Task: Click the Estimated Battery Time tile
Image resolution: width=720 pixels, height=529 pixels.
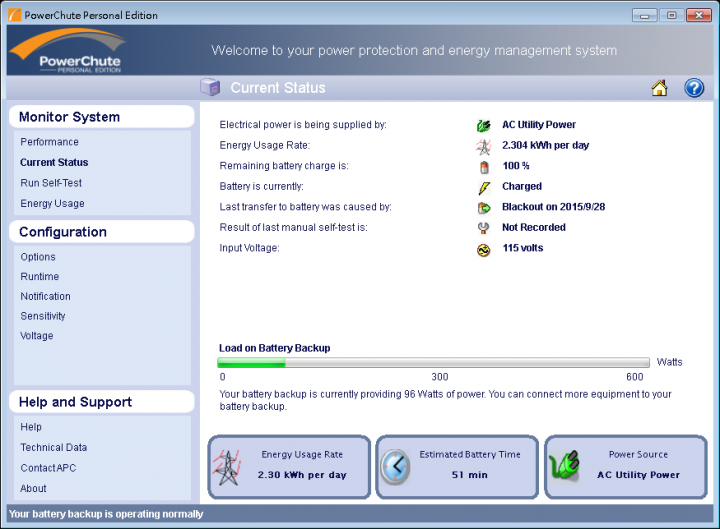Action: [x=457, y=467]
